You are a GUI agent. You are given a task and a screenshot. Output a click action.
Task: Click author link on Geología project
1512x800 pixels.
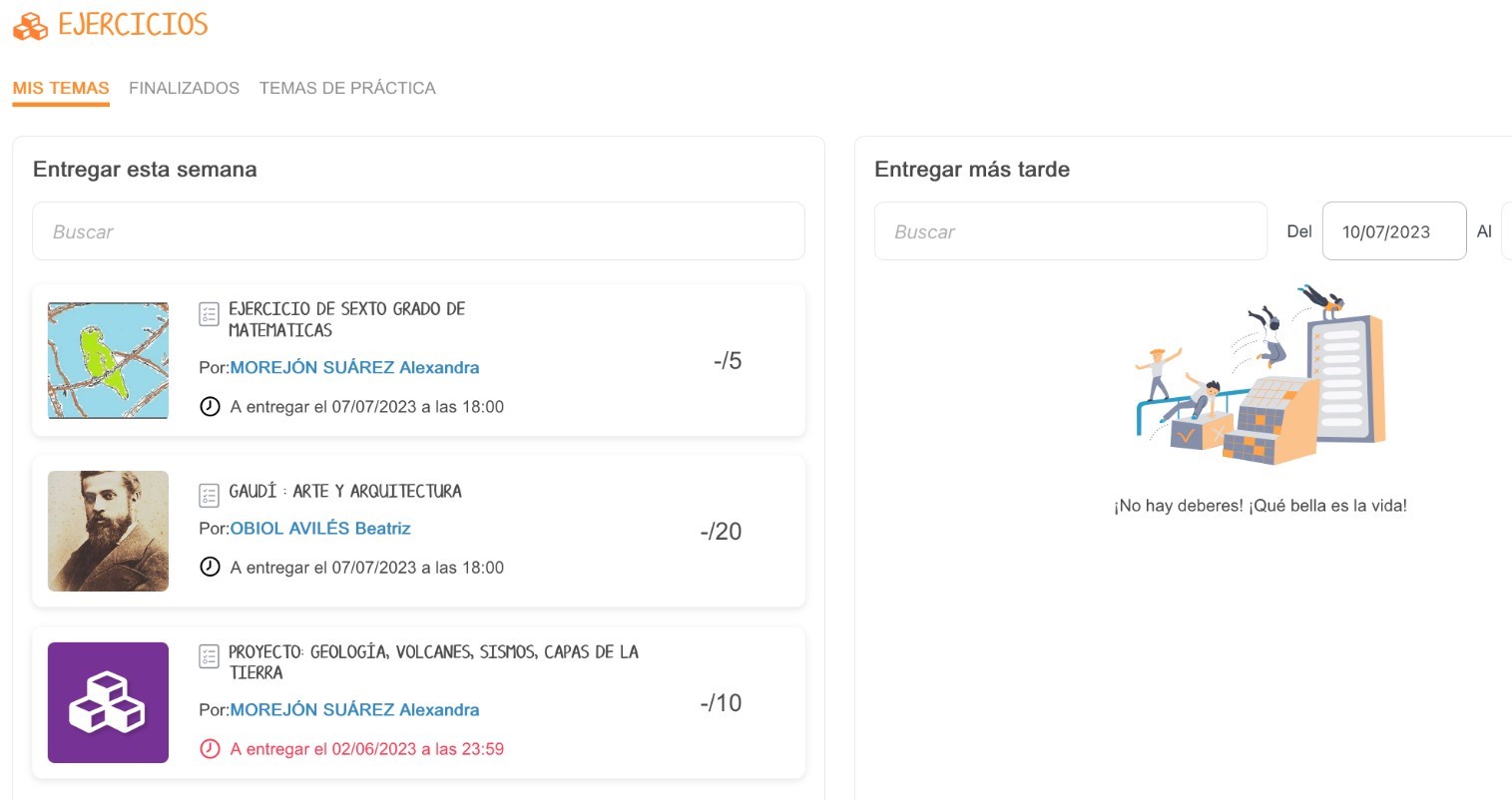(354, 710)
